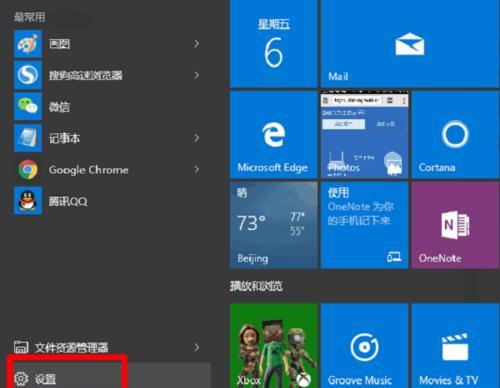Launch the Xbox tile
500x388 pixels.
pos(273,346)
